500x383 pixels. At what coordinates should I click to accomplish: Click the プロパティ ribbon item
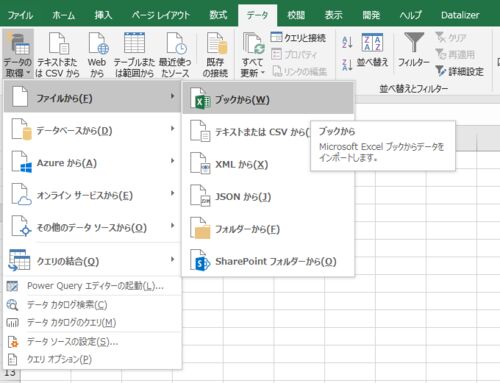pos(294,54)
